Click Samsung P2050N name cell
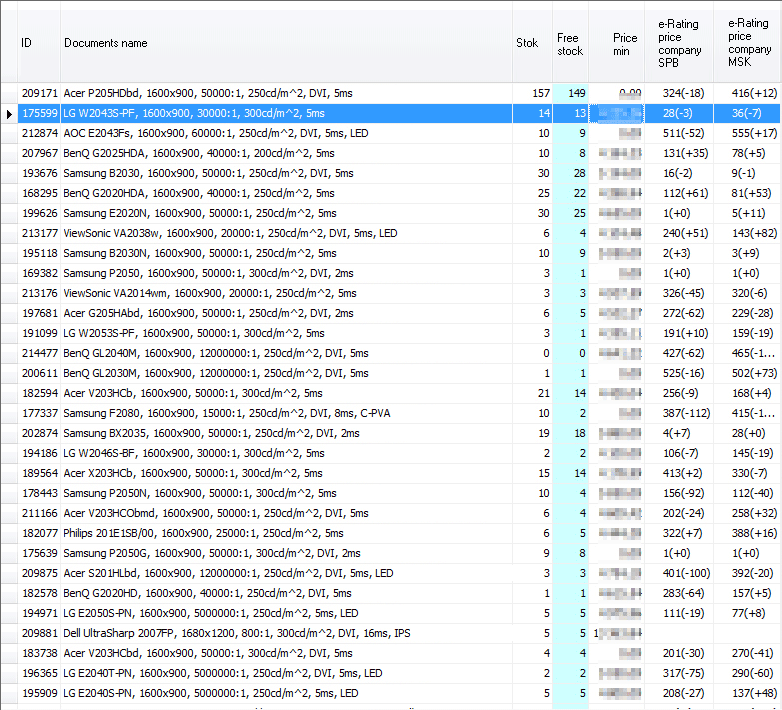Screen dimensions: 782x710 tap(286, 493)
